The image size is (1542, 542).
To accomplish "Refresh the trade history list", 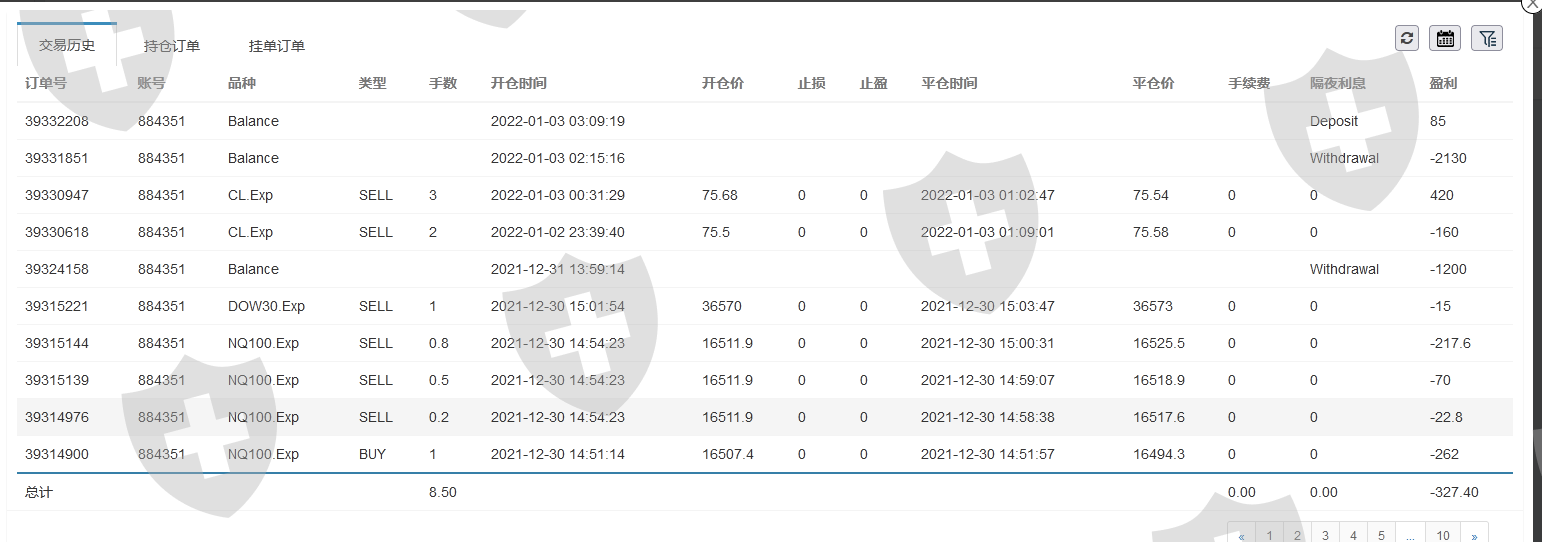I will 1407,38.
